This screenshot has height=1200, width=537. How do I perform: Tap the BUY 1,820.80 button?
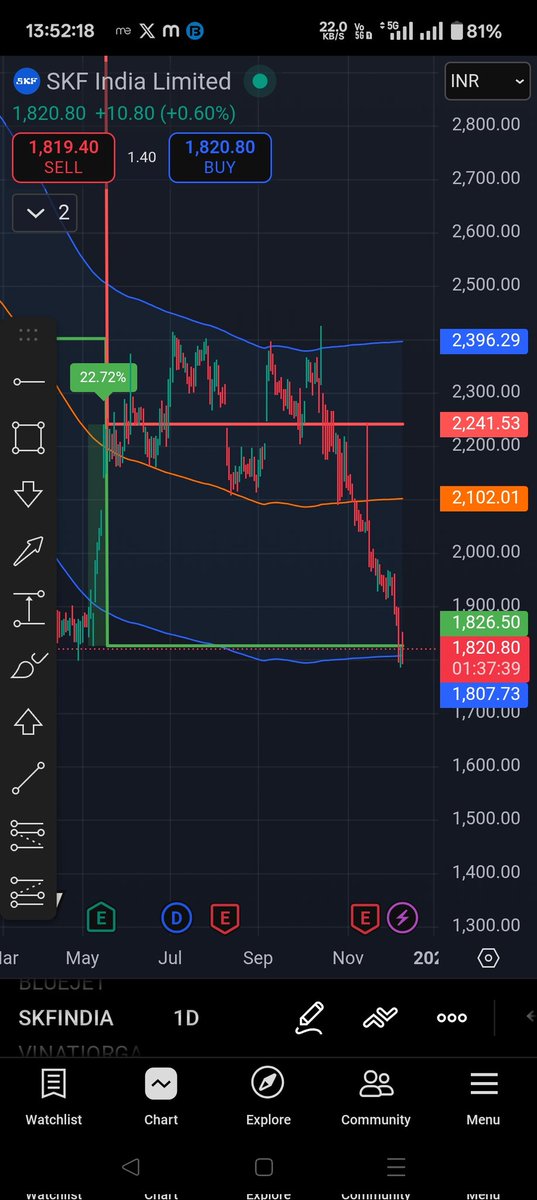point(220,158)
